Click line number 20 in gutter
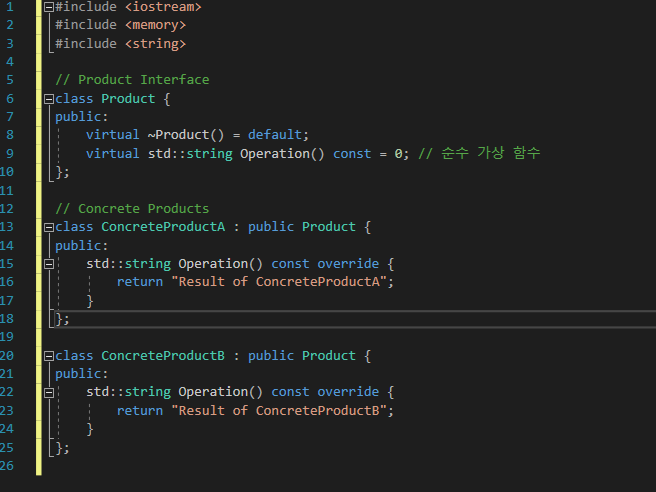656x492 pixels. pos(7,356)
